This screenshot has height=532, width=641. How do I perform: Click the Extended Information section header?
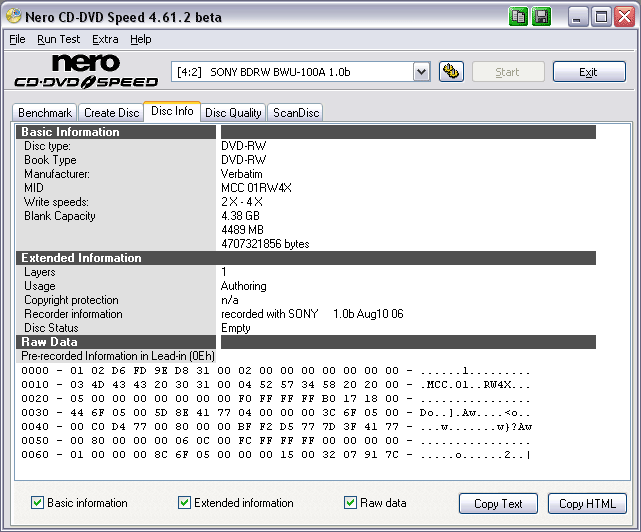tap(306, 258)
